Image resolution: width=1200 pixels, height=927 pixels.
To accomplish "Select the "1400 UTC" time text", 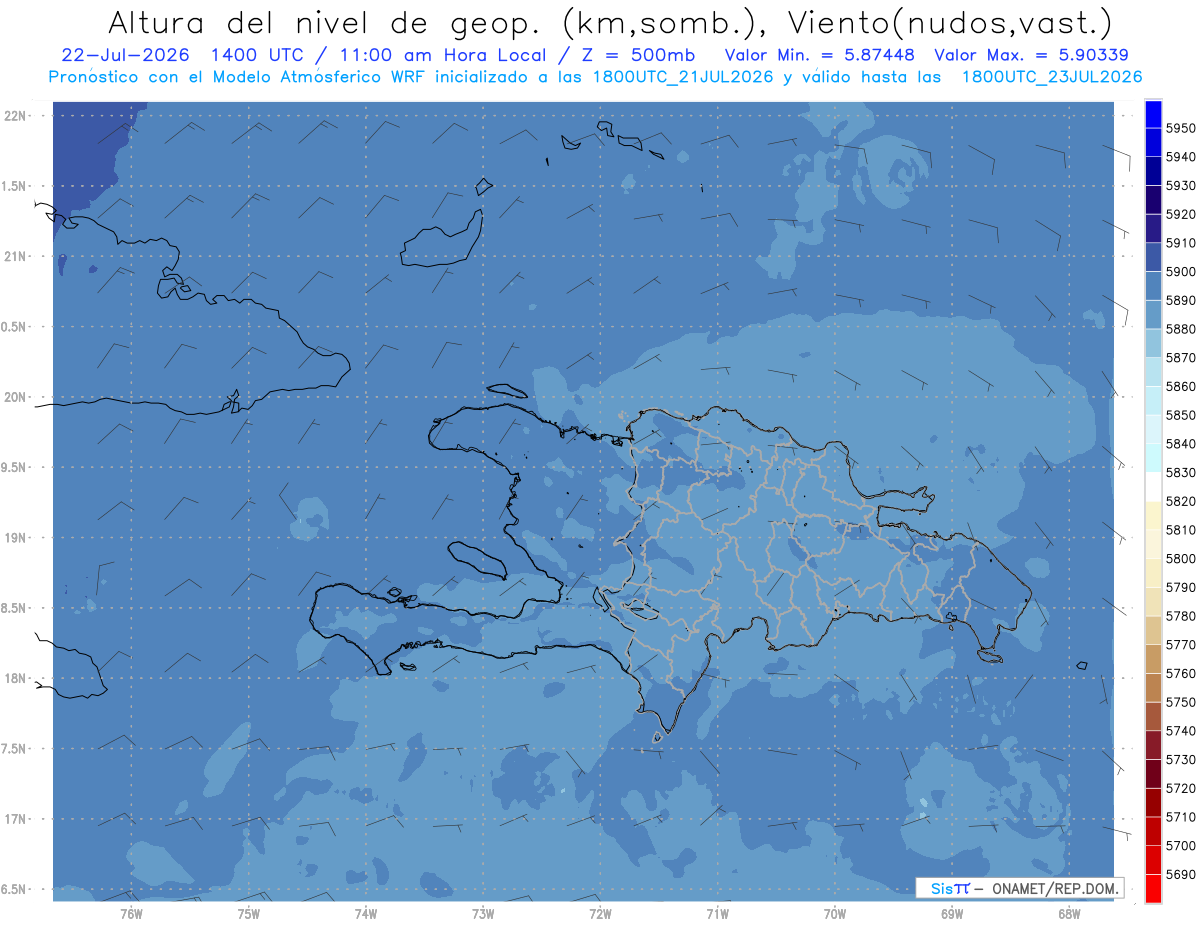I will click(259, 56).
